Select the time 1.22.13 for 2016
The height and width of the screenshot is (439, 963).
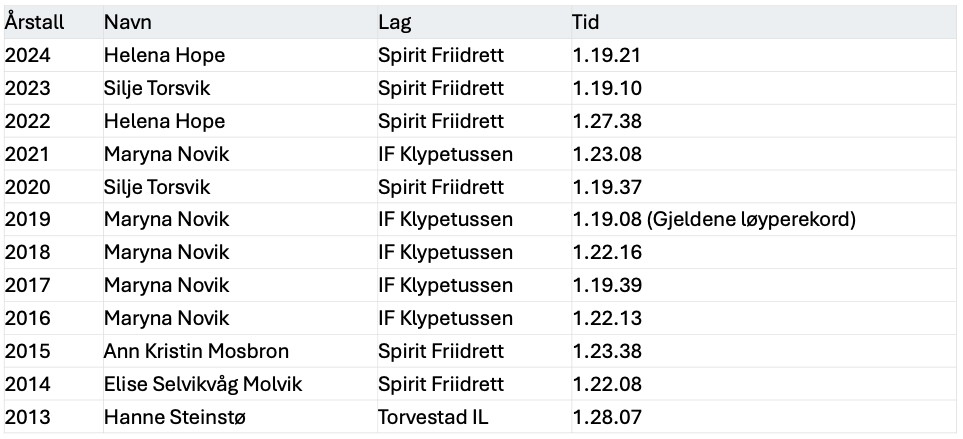click(x=764, y=318)
